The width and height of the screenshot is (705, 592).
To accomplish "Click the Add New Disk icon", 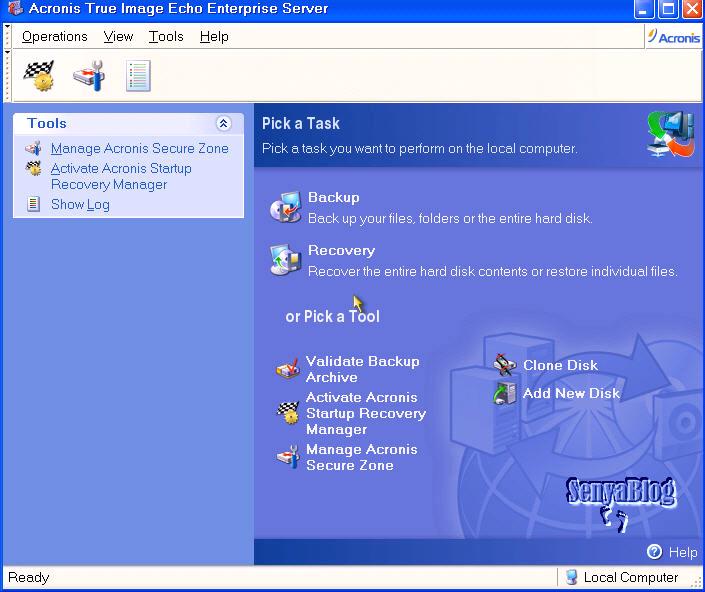I will (505, 393).
